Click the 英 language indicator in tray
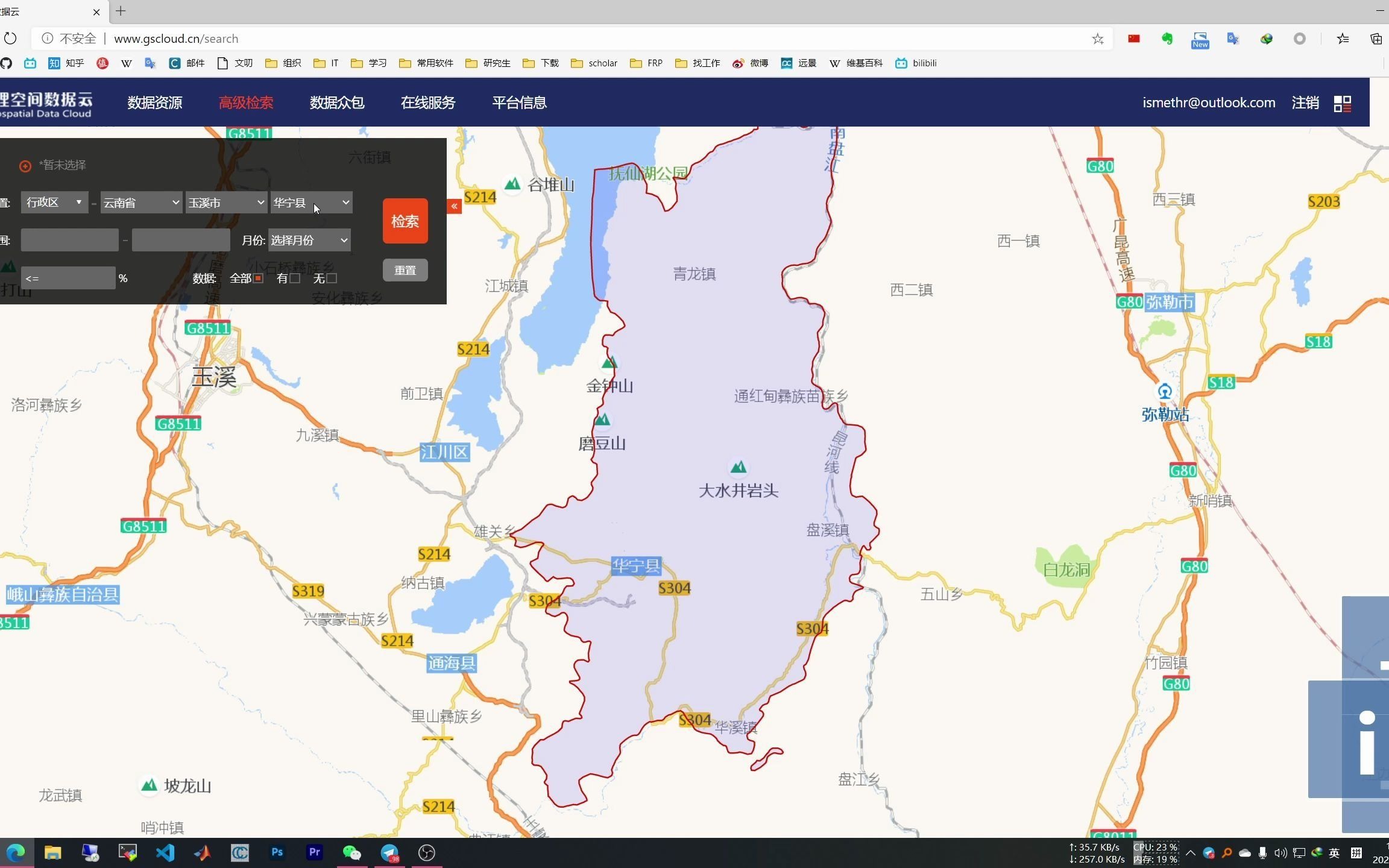The height and width of the screenshot is (868, 1389). (1335, 853)
